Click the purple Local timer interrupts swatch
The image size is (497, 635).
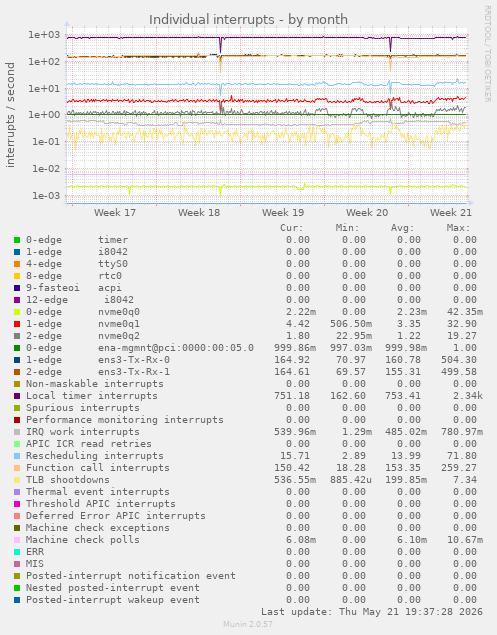tap(17, 396)
